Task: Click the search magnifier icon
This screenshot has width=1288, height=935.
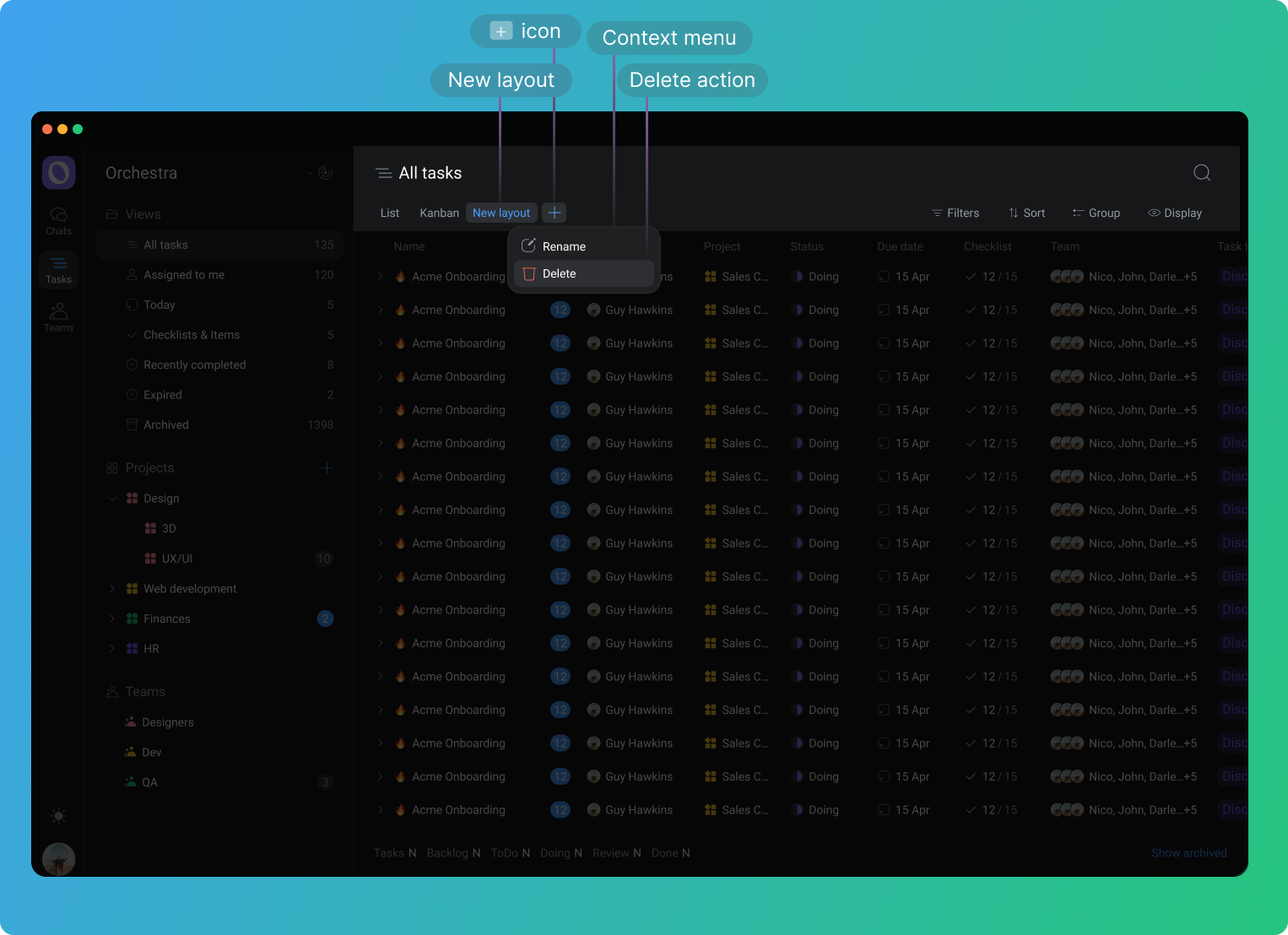Action: coord(1202,173)
